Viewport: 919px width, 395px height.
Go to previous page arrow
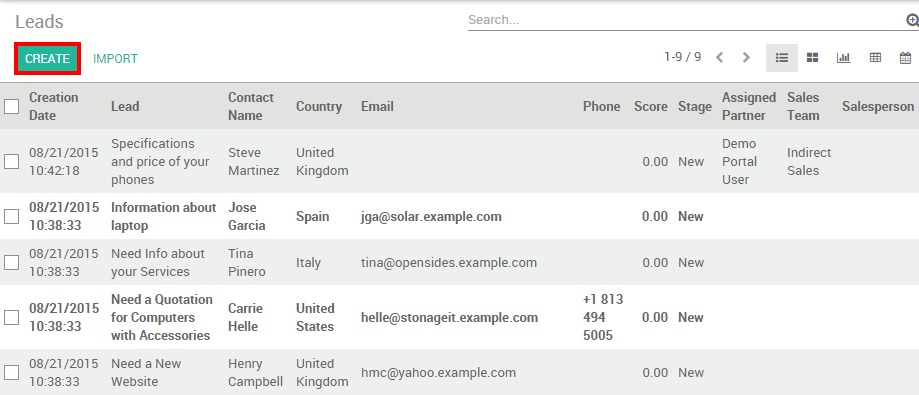(720, 57)
